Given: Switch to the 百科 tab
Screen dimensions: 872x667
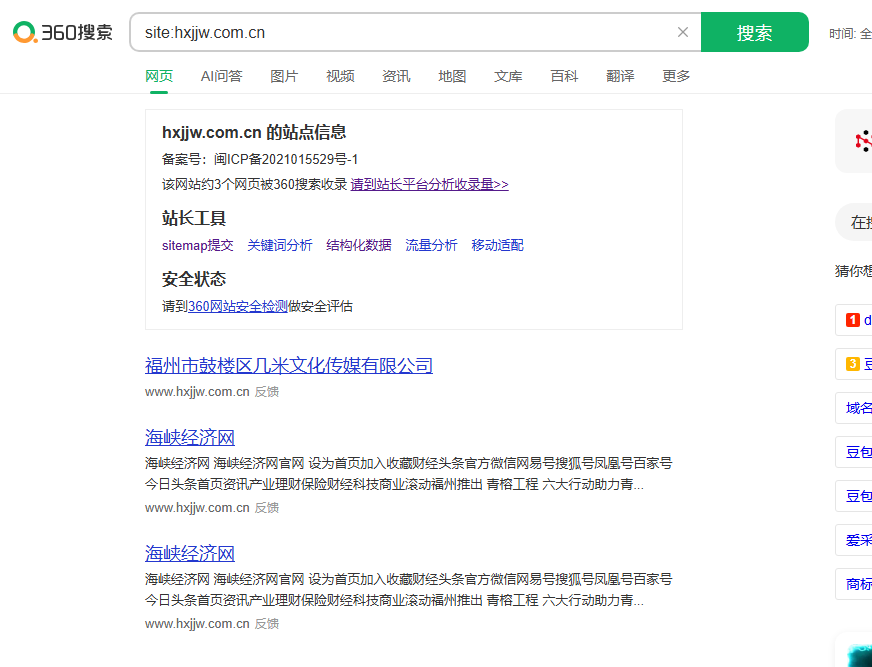Looking at the screenshot, I should 564,76.
